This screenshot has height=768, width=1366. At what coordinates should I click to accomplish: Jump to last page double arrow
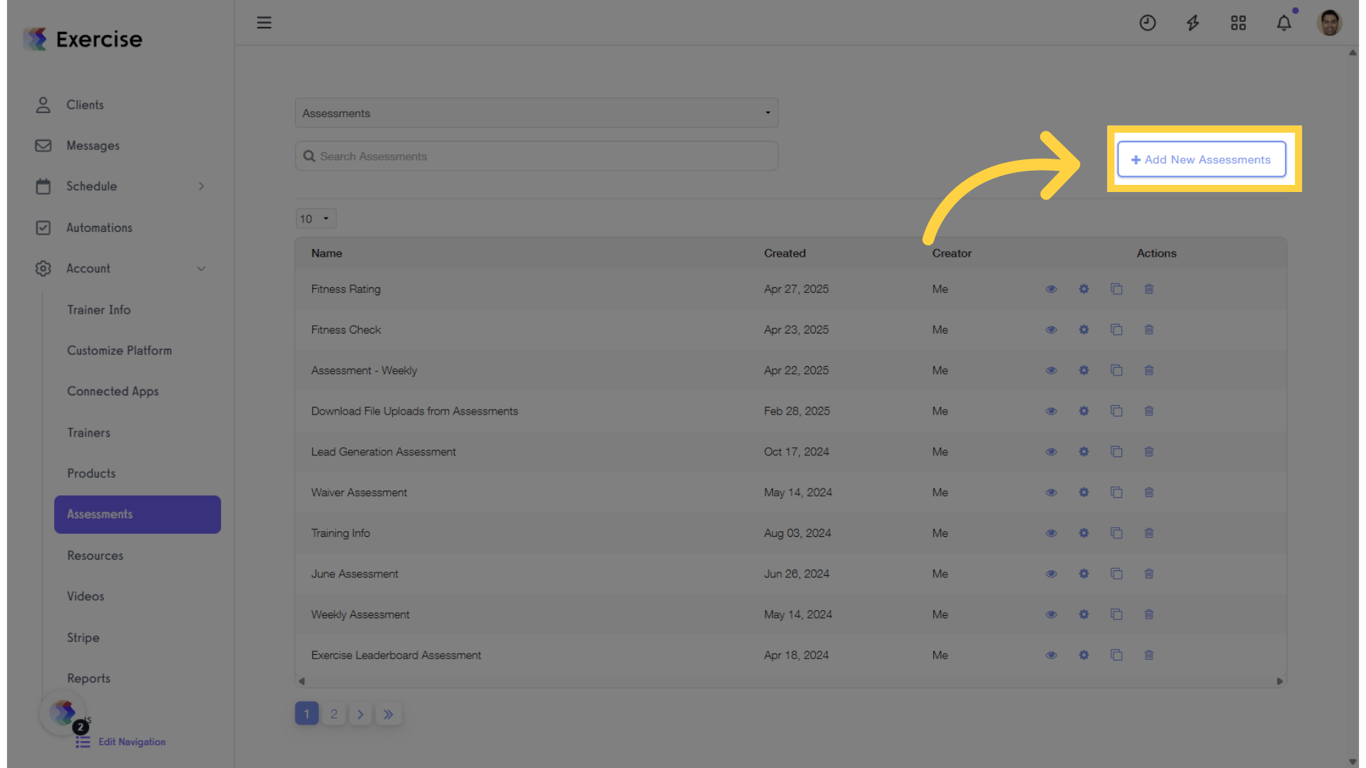388,714
